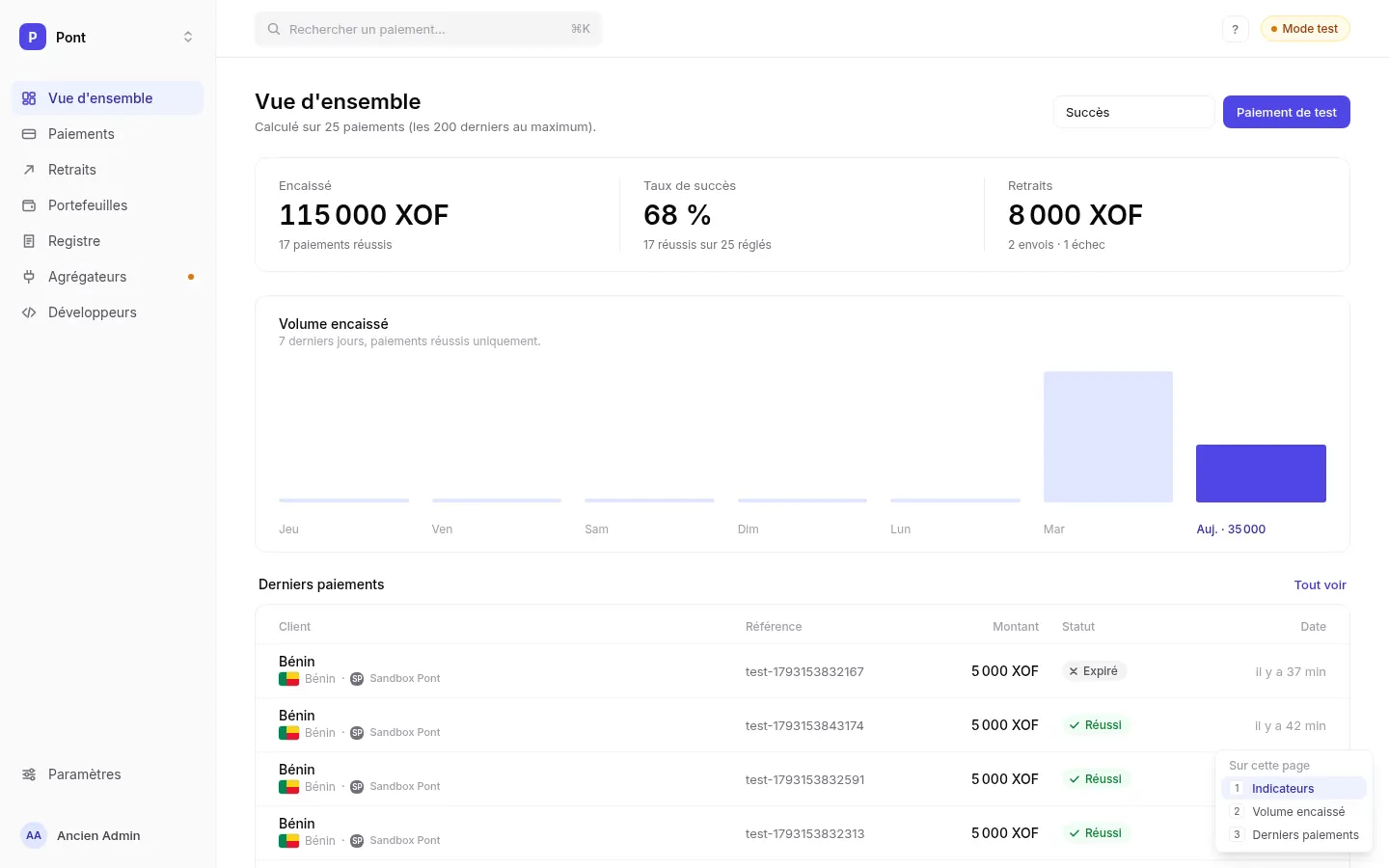This screenshot has width=1389, height=868.
Task: Open the Ancien Admin account menu
Action: pos(108,835)
